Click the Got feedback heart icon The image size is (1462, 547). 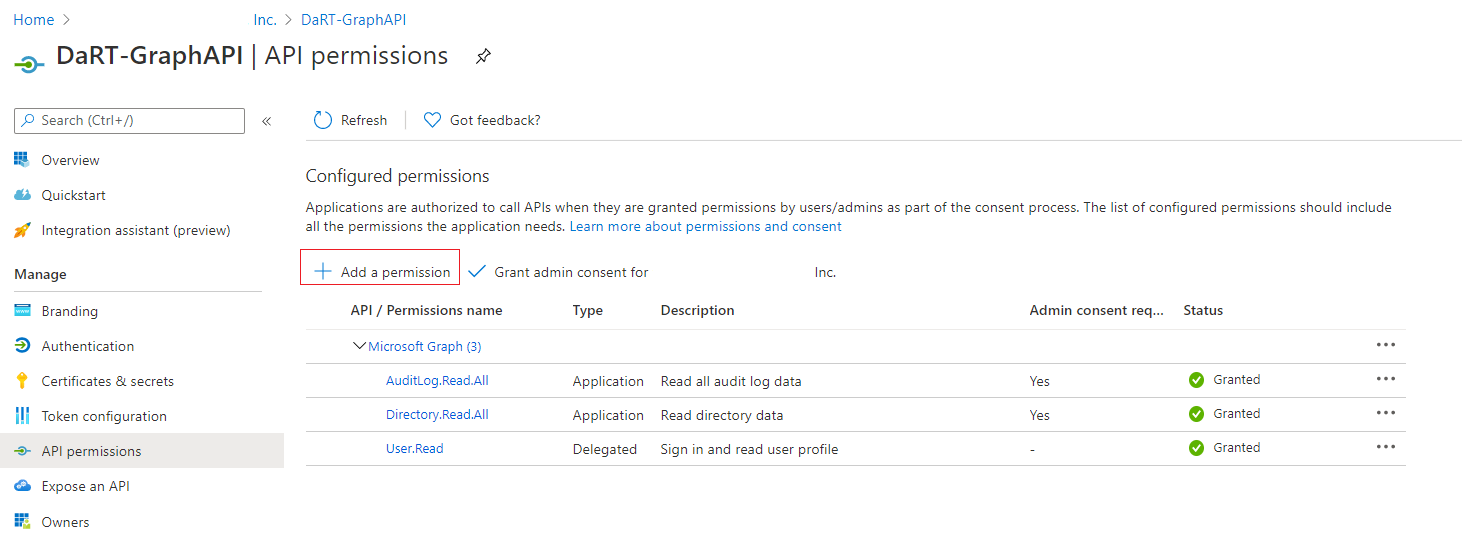(432, 120)
